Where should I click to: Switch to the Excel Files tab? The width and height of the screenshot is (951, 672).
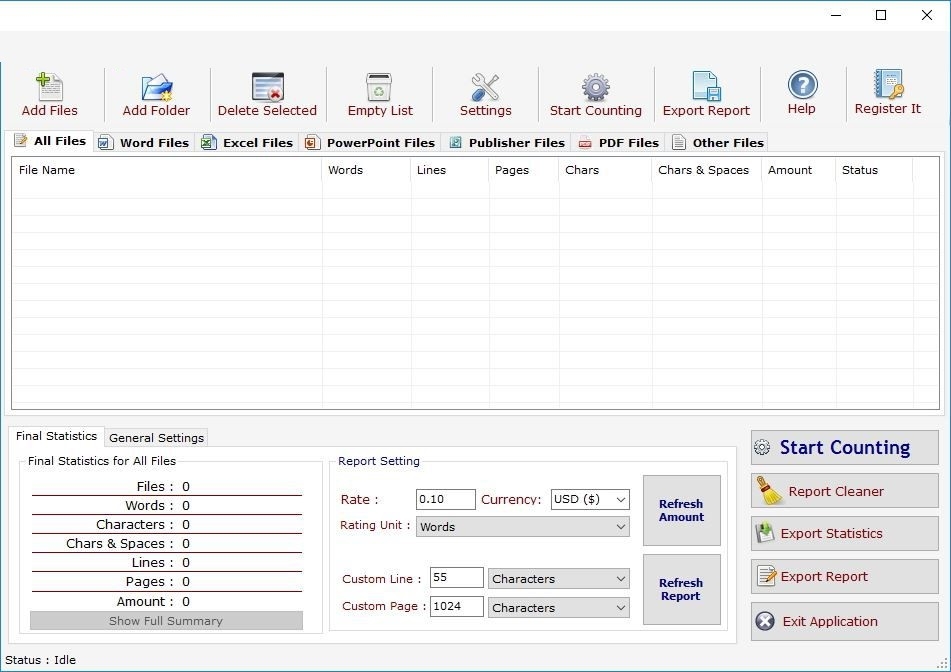247,143
